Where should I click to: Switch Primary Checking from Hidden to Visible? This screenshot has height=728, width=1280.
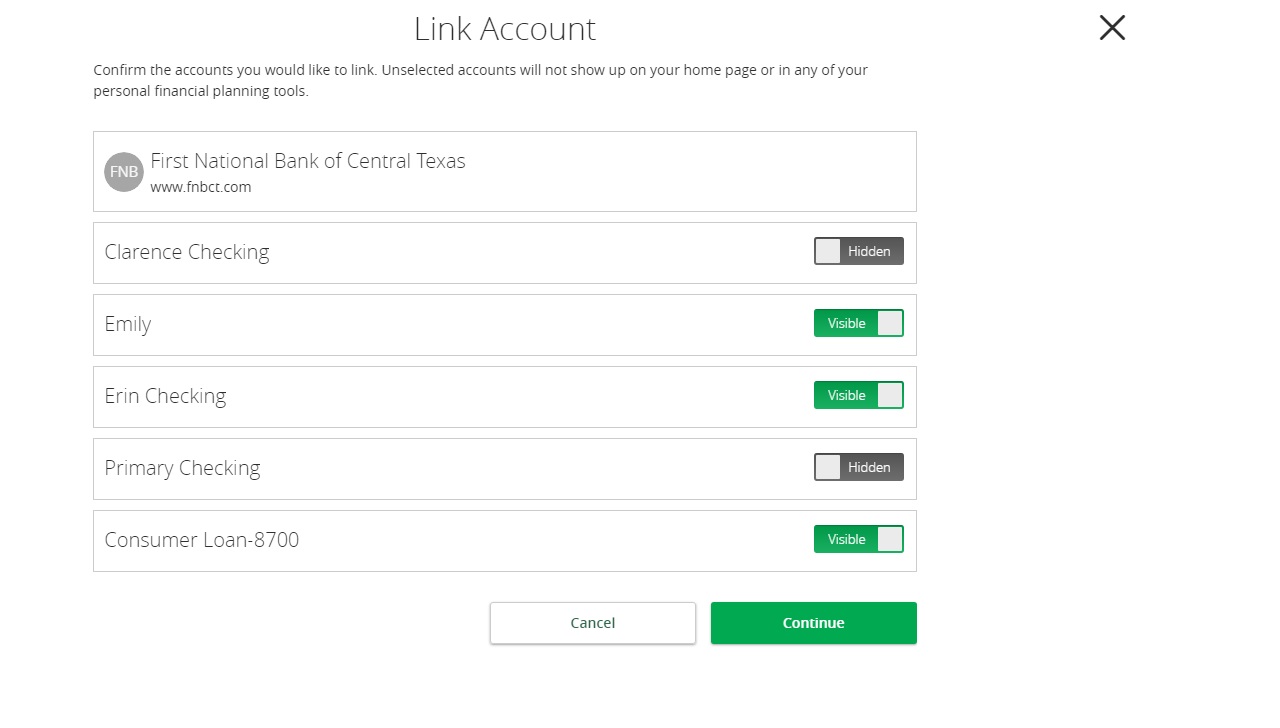coord(858,467)
